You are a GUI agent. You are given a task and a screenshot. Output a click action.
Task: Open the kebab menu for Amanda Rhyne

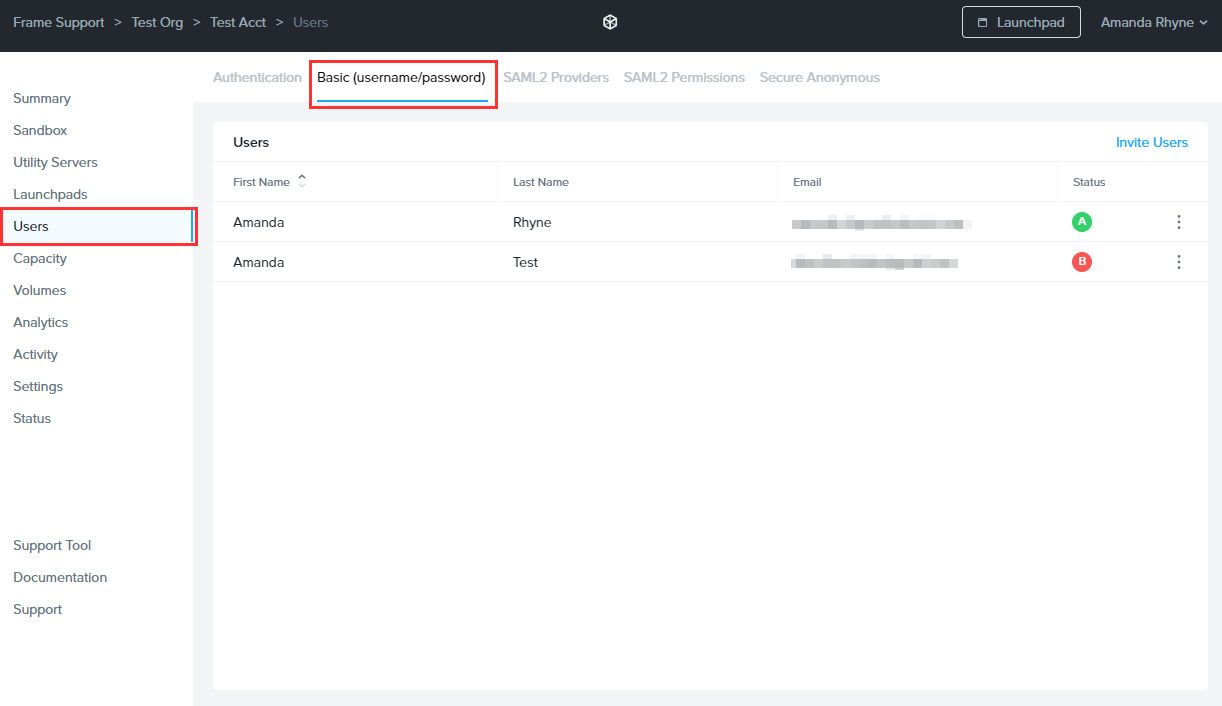click(x=1179, y=222)
